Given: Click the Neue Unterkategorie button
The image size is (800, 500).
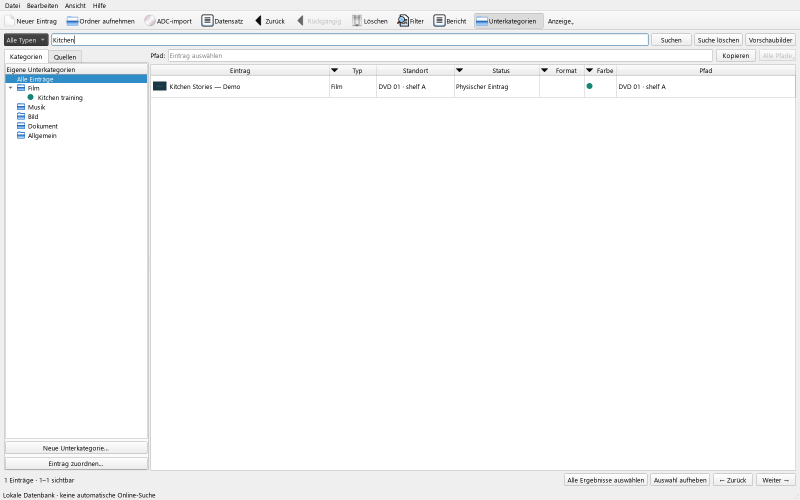Looking at the screenshot, I should (76, 448).
